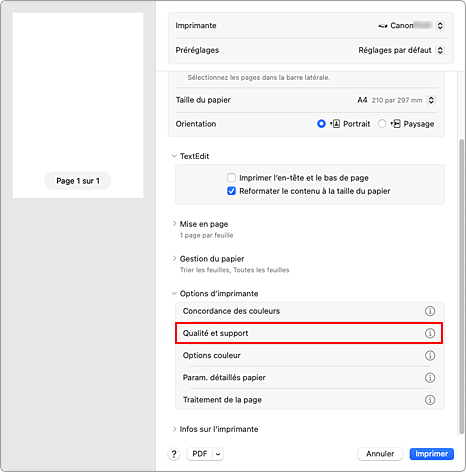The width and height of the screenshot is (466, 472).
Task: Collapse the Options d'imprimante section
Action: 174,293
